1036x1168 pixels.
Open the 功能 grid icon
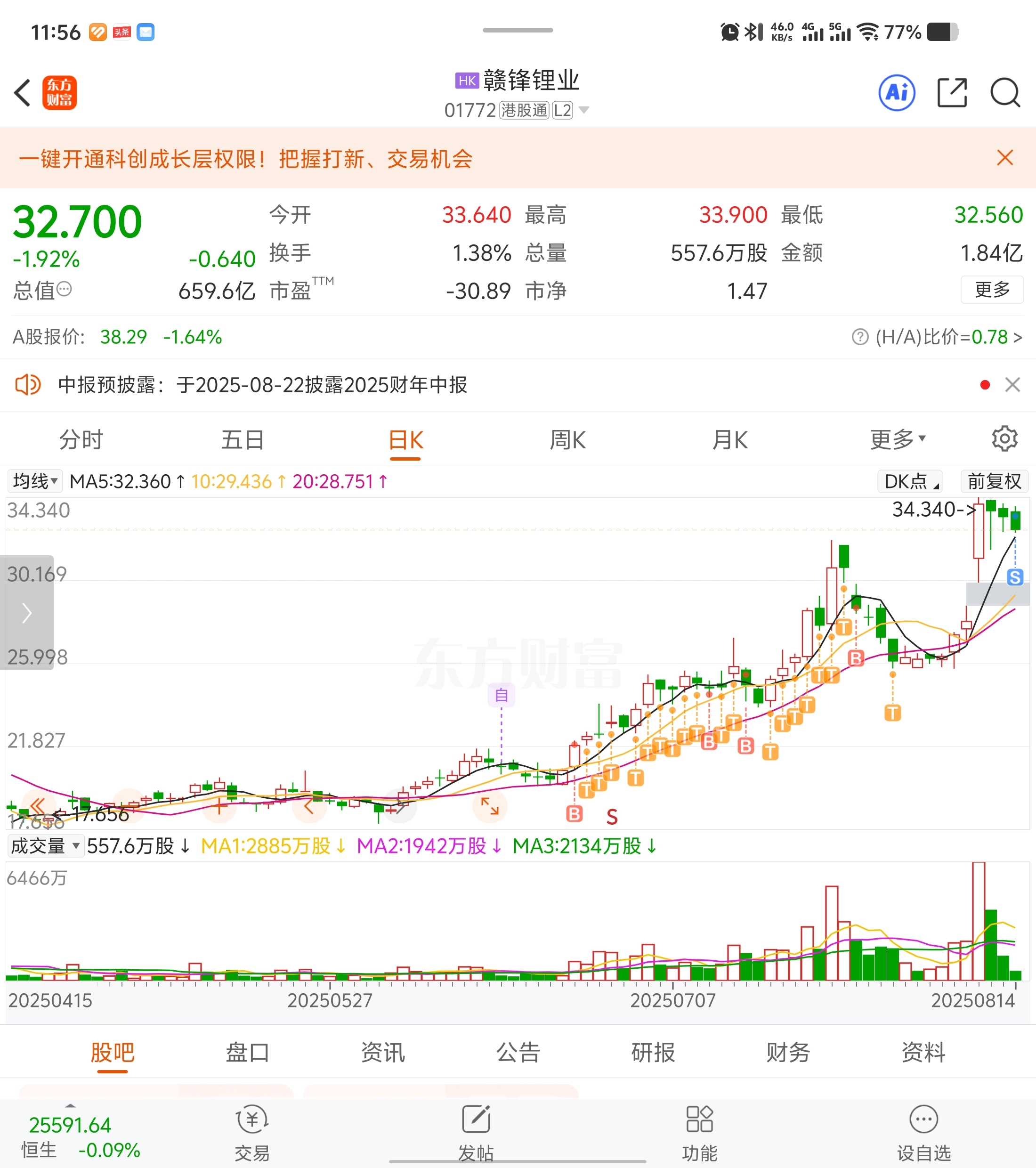coord(699,1119)
